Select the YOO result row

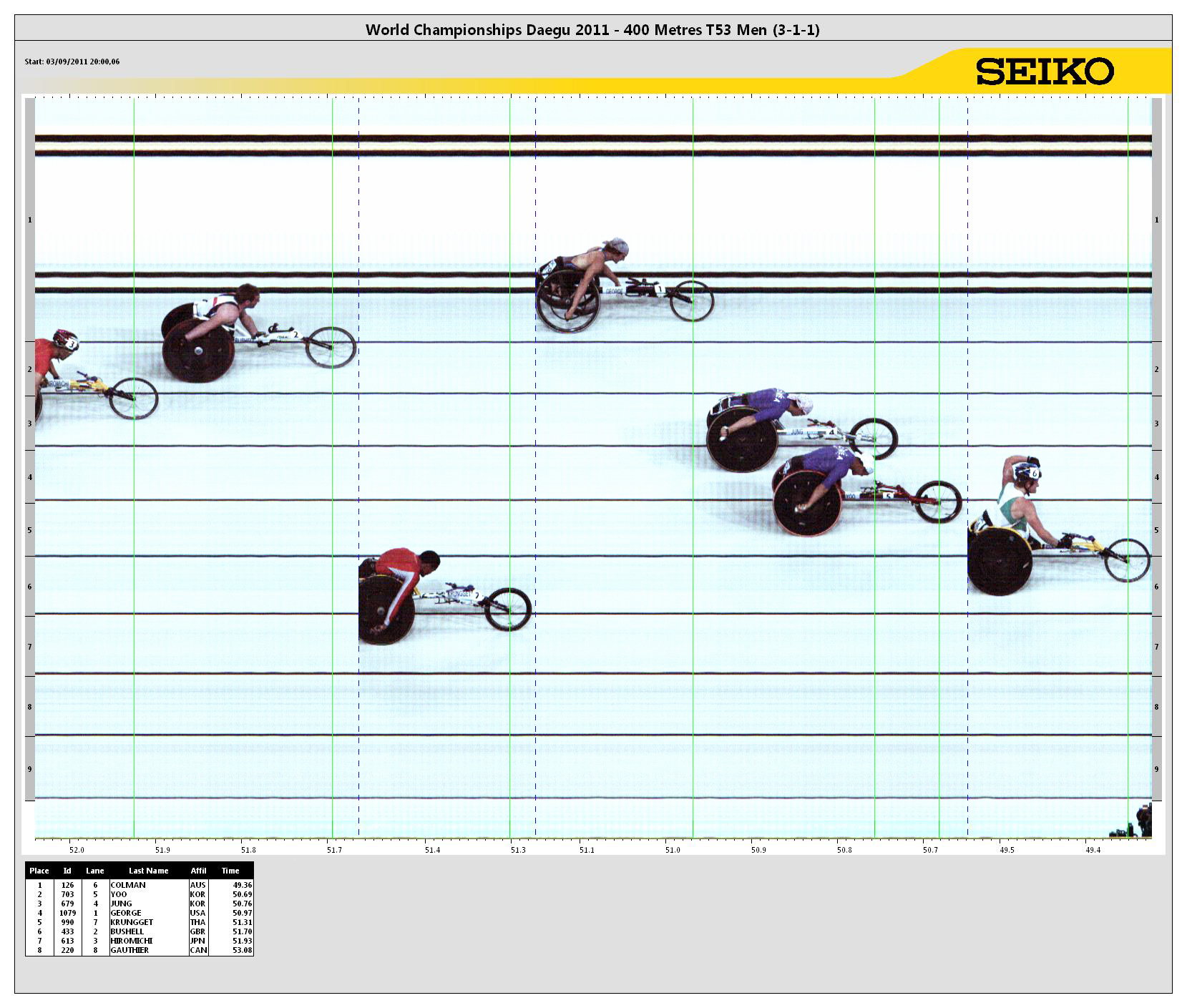139,894
